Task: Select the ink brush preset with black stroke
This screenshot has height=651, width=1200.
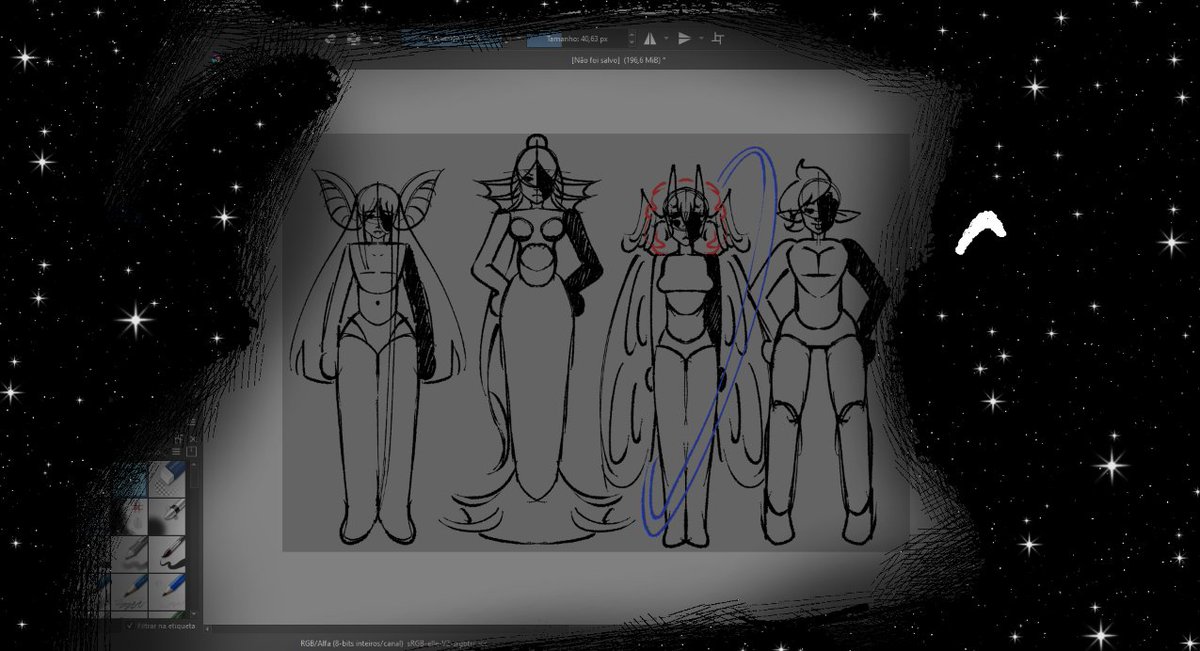Action: pyautogui.click(x=166, y=553)
